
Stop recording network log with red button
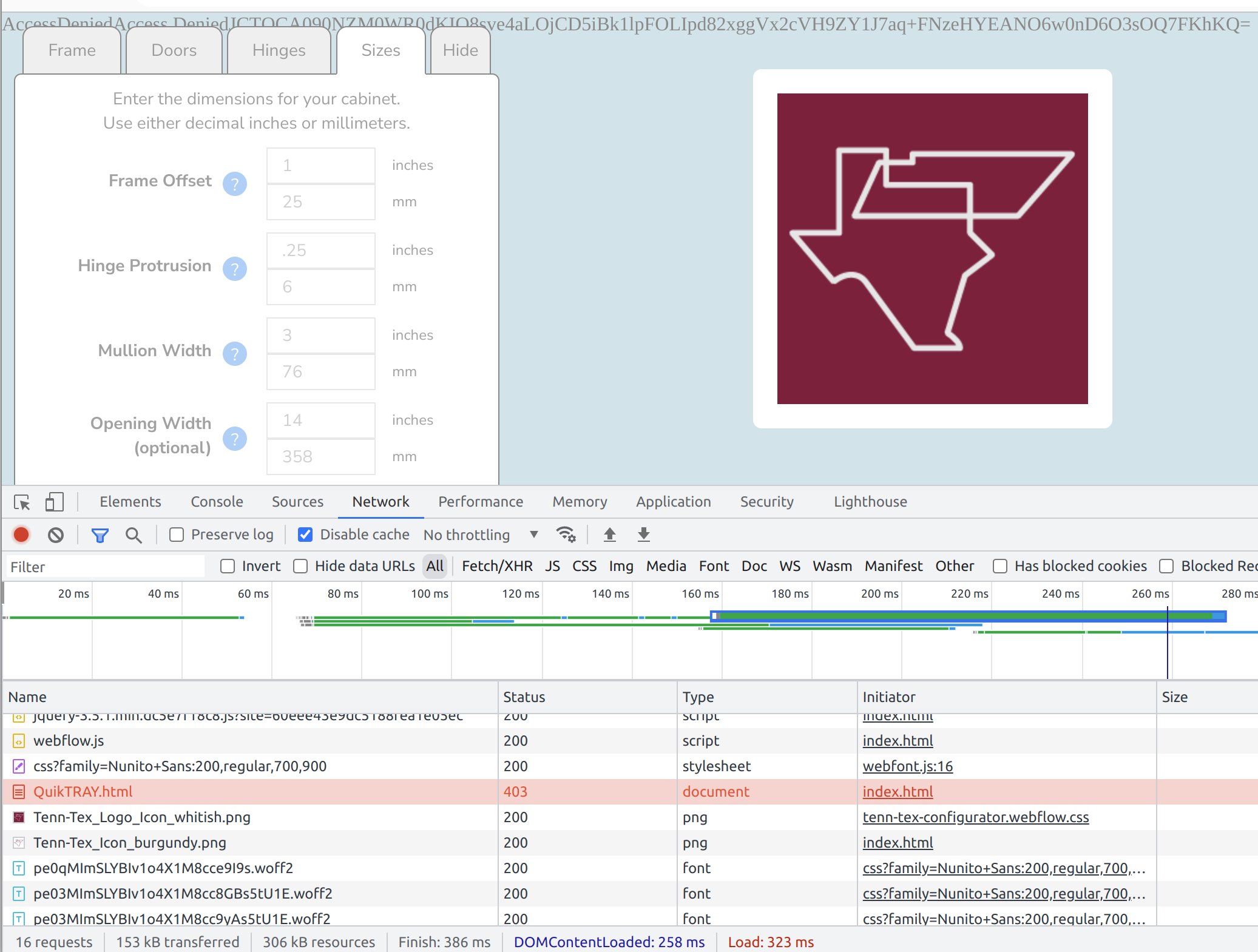click(21, 535)
